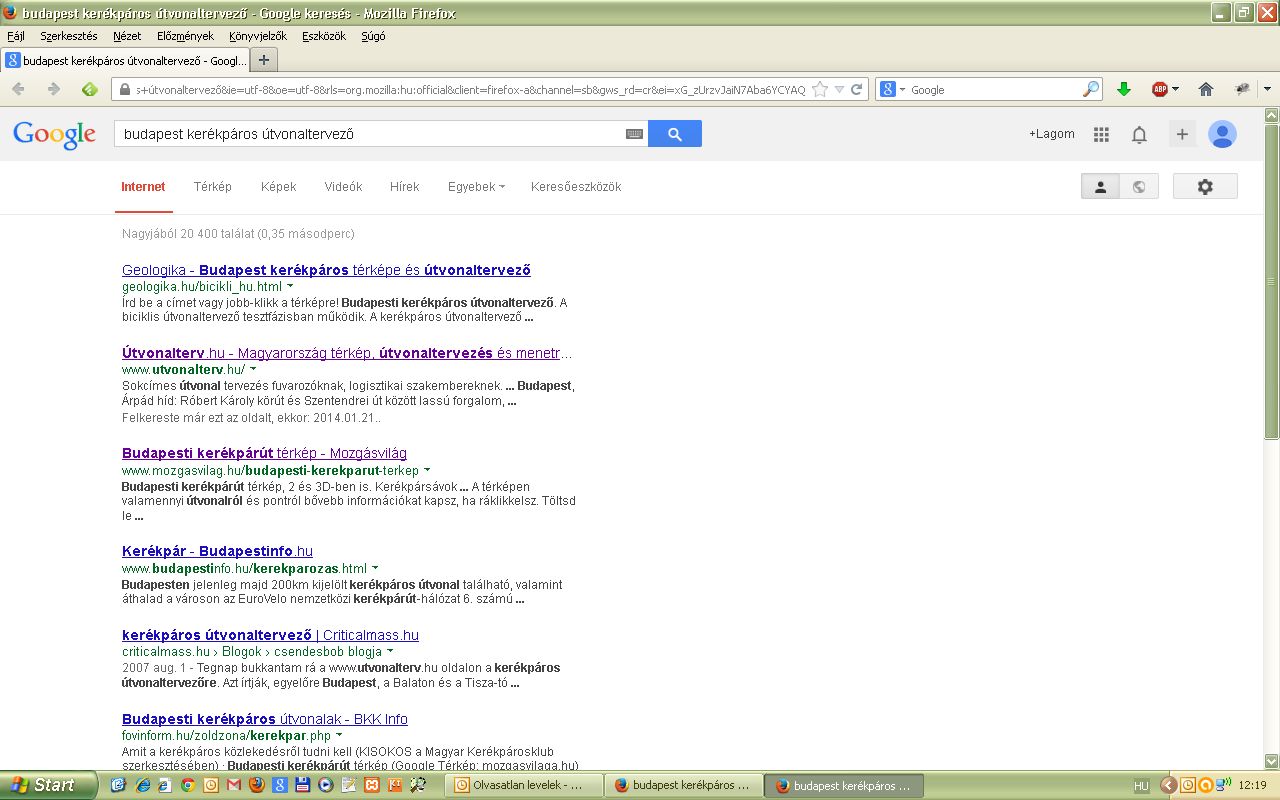Open the Előzmények menu
Screen dimensions: 1280x800
[185, 36]
